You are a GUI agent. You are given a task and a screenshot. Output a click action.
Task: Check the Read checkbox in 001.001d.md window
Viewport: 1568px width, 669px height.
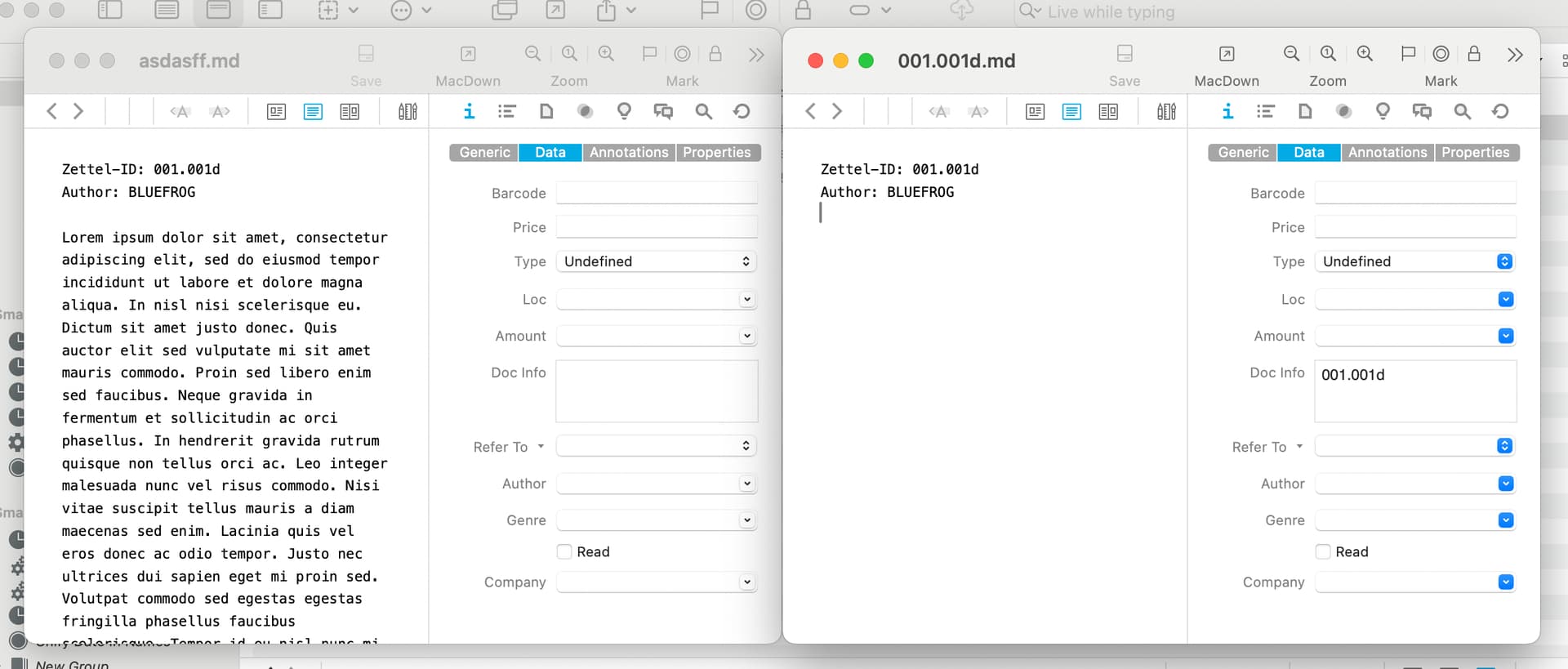(x=1323, y=552)
